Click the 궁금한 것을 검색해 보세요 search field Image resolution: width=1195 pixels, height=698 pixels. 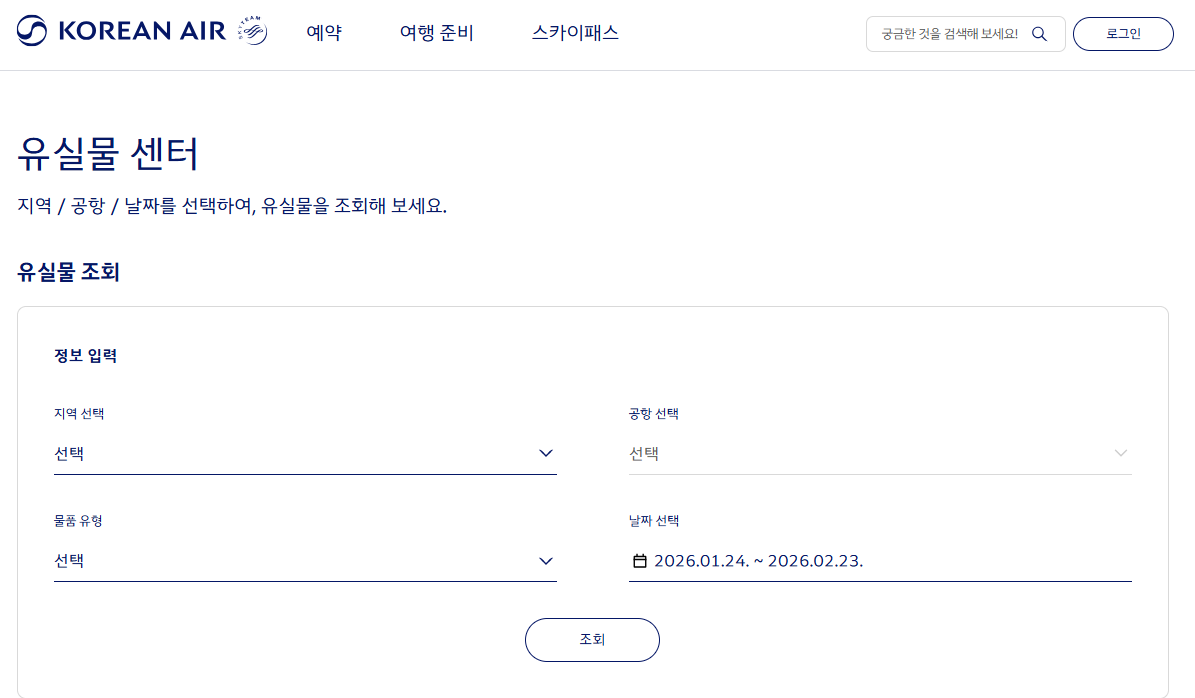(x=950, y=33)
